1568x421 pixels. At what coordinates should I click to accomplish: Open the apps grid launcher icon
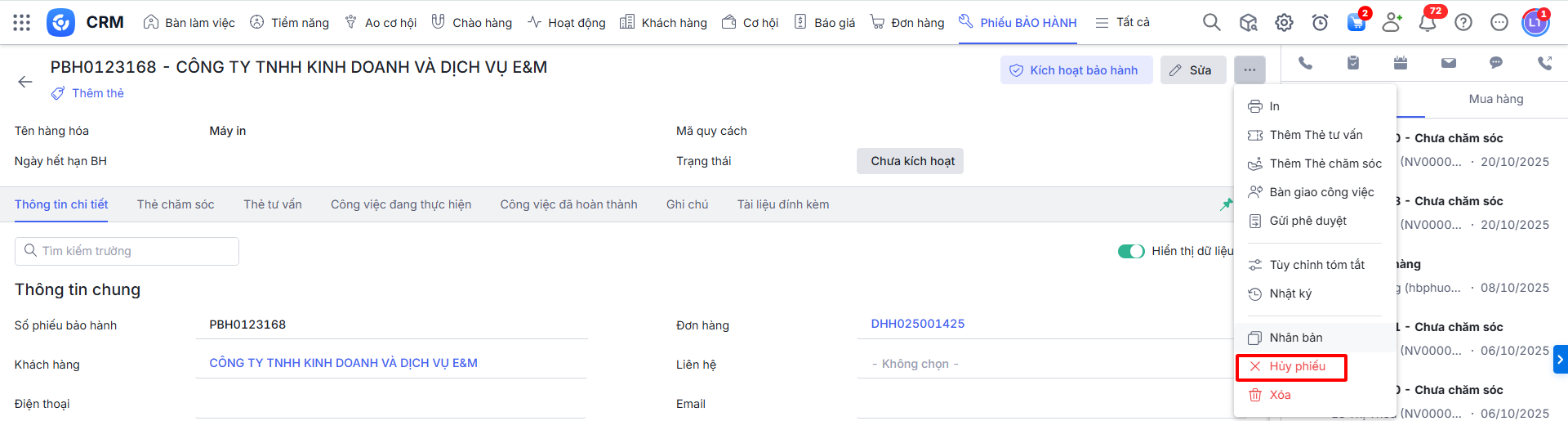click(x=22, y=22)
